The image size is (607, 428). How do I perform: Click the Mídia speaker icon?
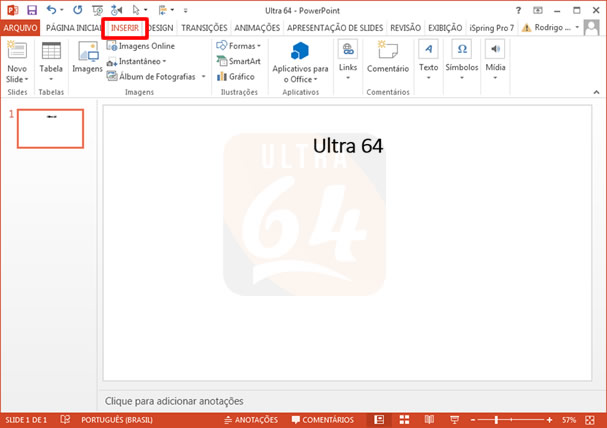coord(495,50)
